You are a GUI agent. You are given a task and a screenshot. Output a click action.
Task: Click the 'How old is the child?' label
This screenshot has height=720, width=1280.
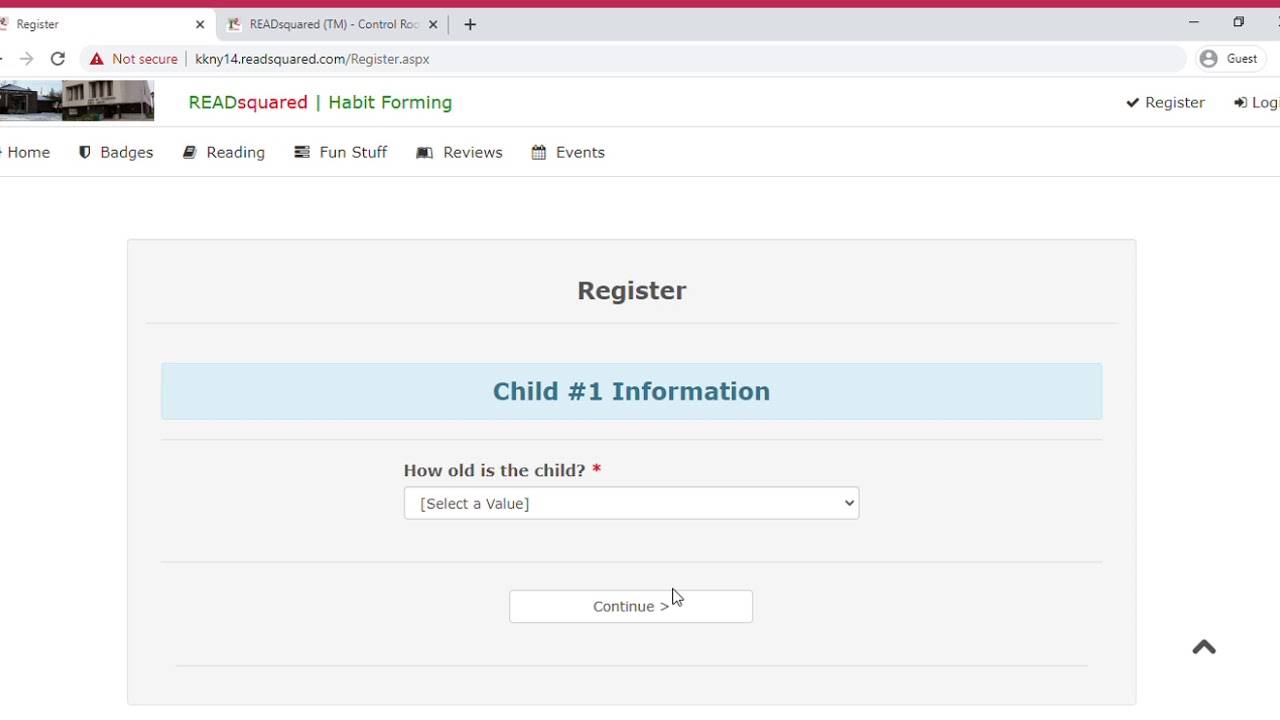point(494,470)
